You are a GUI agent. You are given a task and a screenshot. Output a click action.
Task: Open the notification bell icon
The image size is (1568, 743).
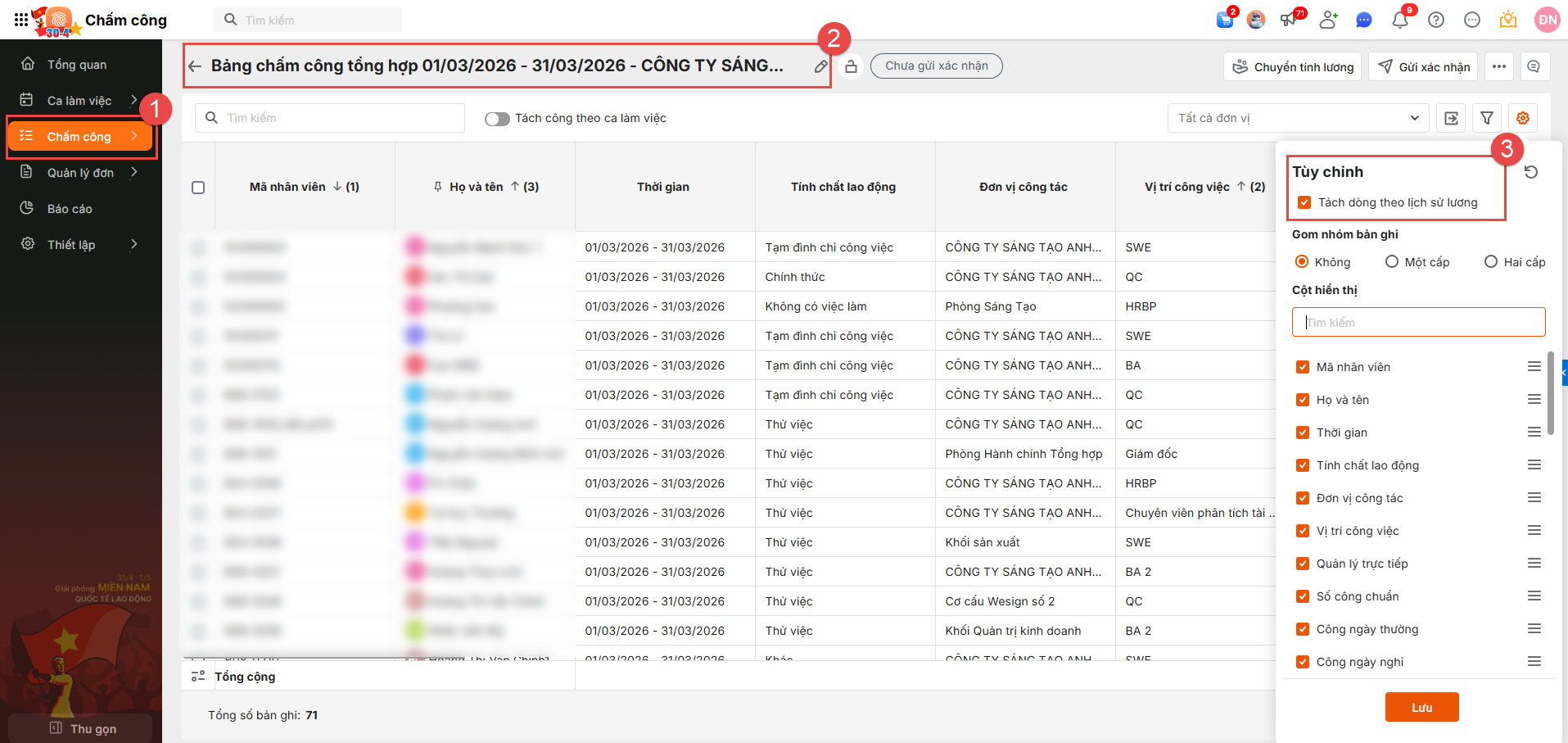coord(1400,20)
